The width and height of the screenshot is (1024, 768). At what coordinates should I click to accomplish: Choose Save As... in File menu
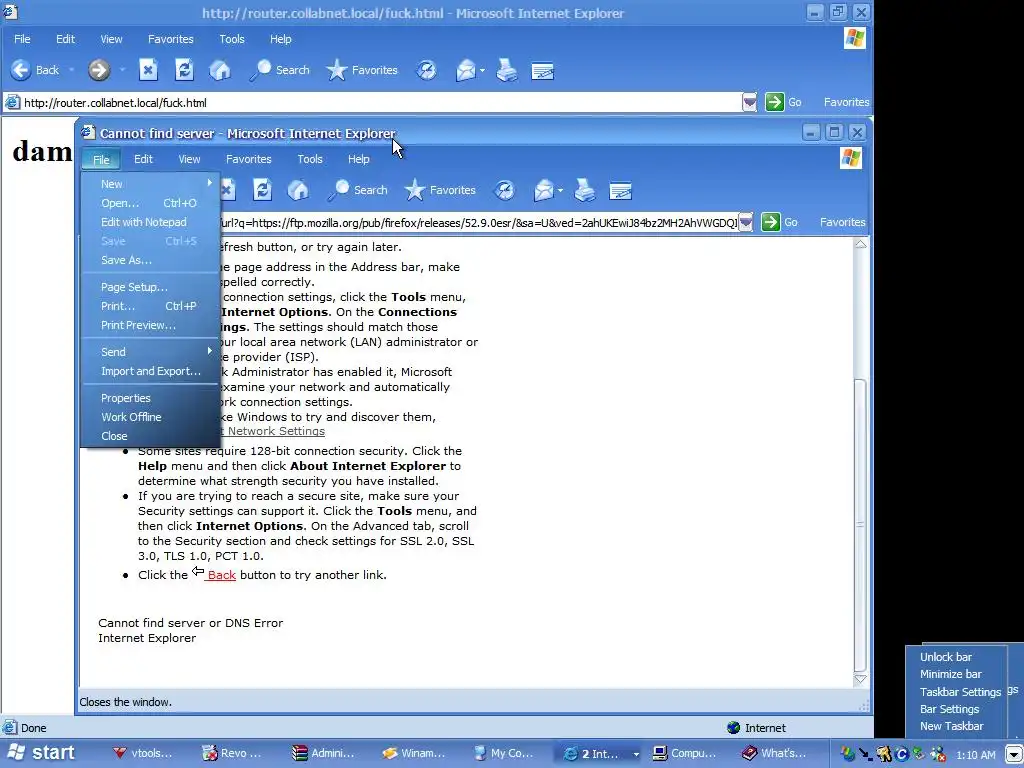[150, 260]
